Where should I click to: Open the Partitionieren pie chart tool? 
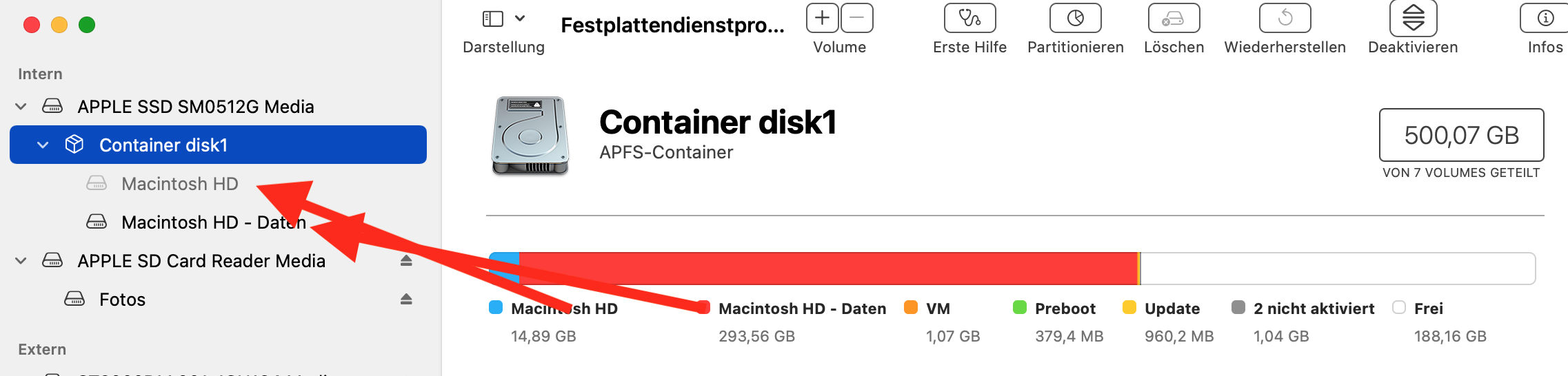(1075, 19)
